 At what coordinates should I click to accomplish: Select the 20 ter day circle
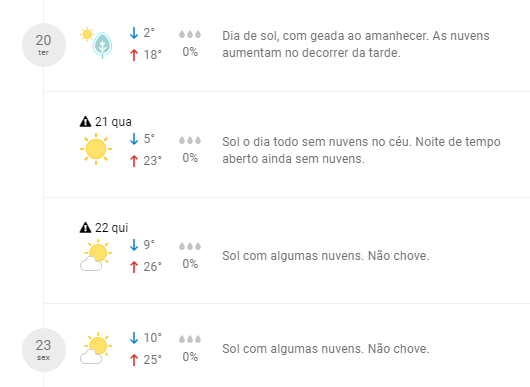(x=44, y=45)
